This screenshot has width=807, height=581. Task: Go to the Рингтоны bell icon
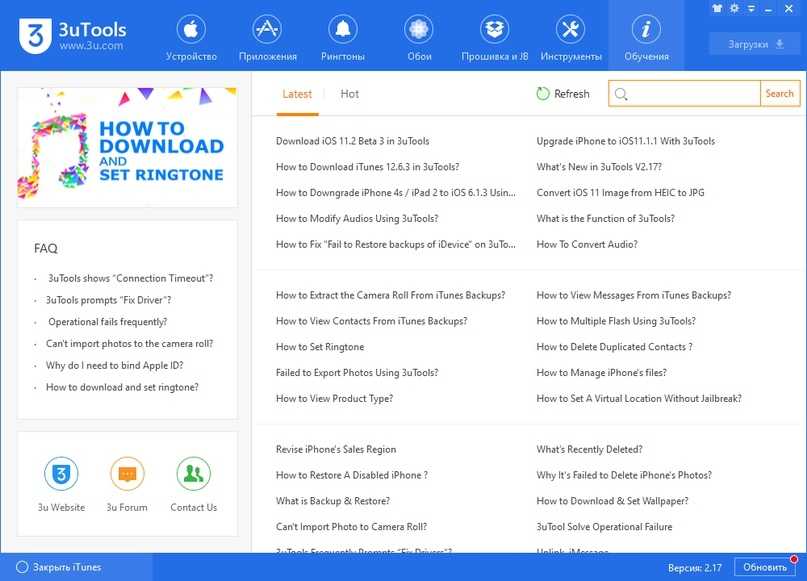click(343, 37)
